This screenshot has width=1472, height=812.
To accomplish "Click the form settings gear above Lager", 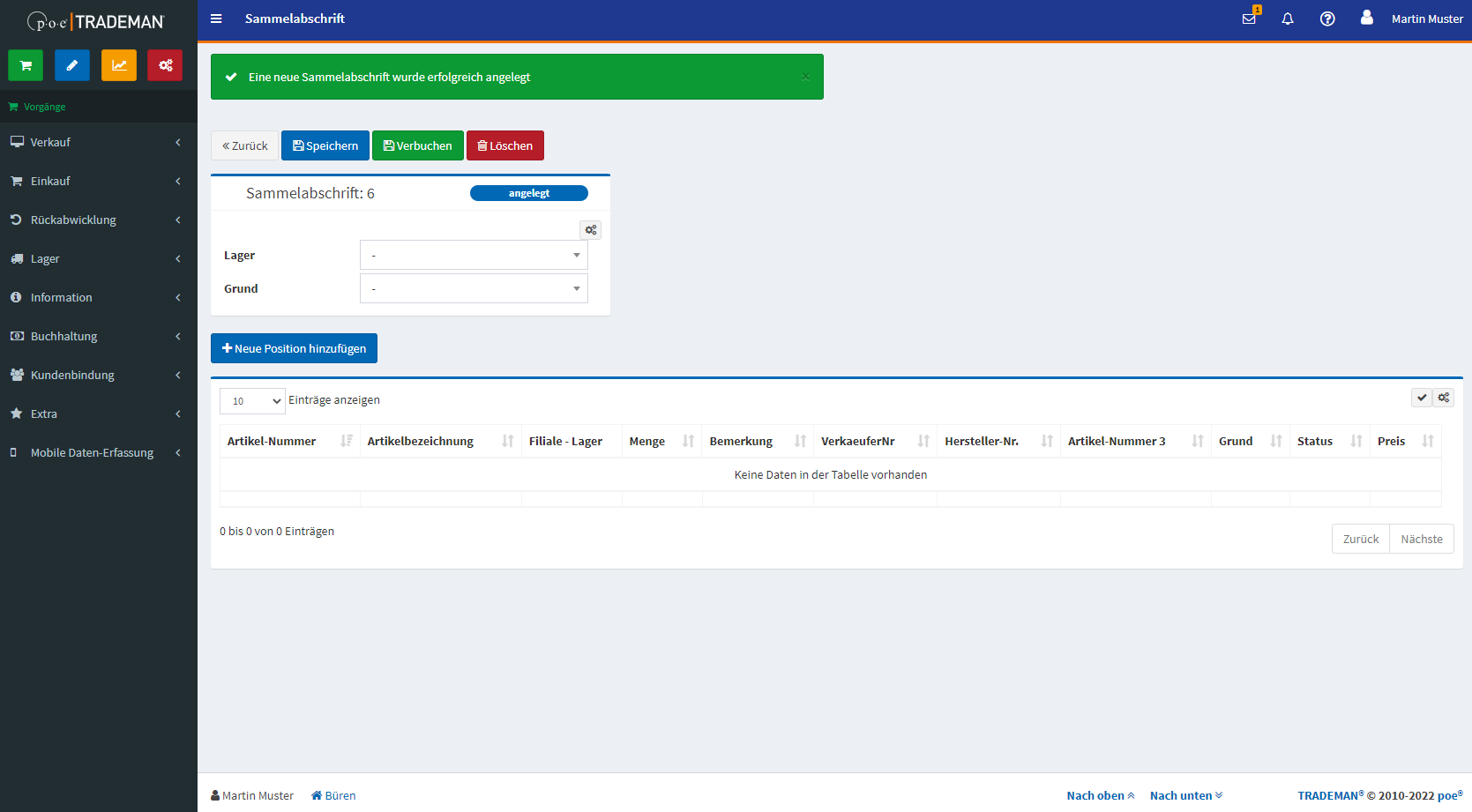I will tap(591, 230).
